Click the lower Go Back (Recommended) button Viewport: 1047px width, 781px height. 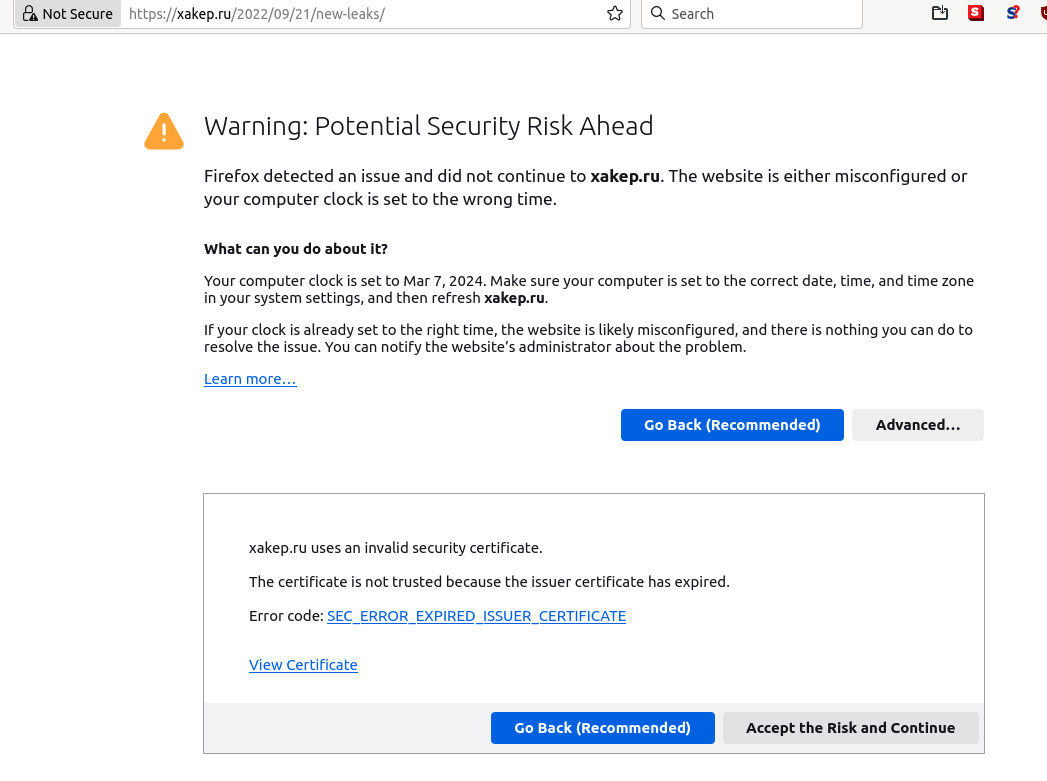602,728
